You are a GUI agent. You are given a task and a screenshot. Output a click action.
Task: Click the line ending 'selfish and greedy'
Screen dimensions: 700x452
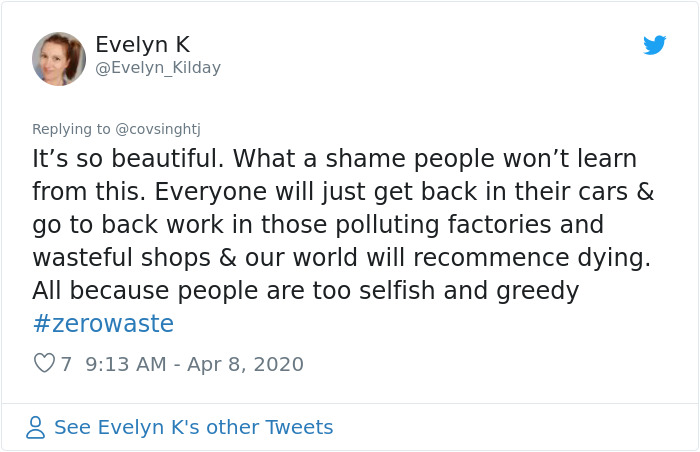305,291
